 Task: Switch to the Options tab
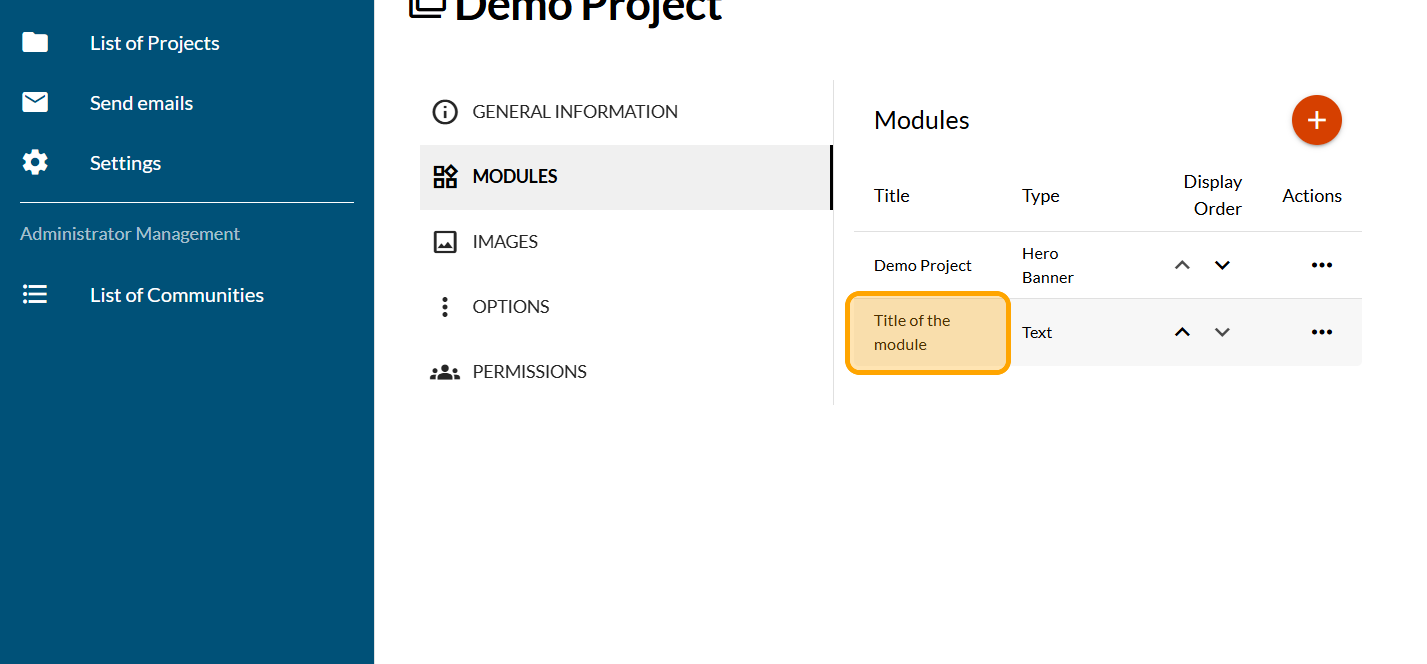[510, 307]
